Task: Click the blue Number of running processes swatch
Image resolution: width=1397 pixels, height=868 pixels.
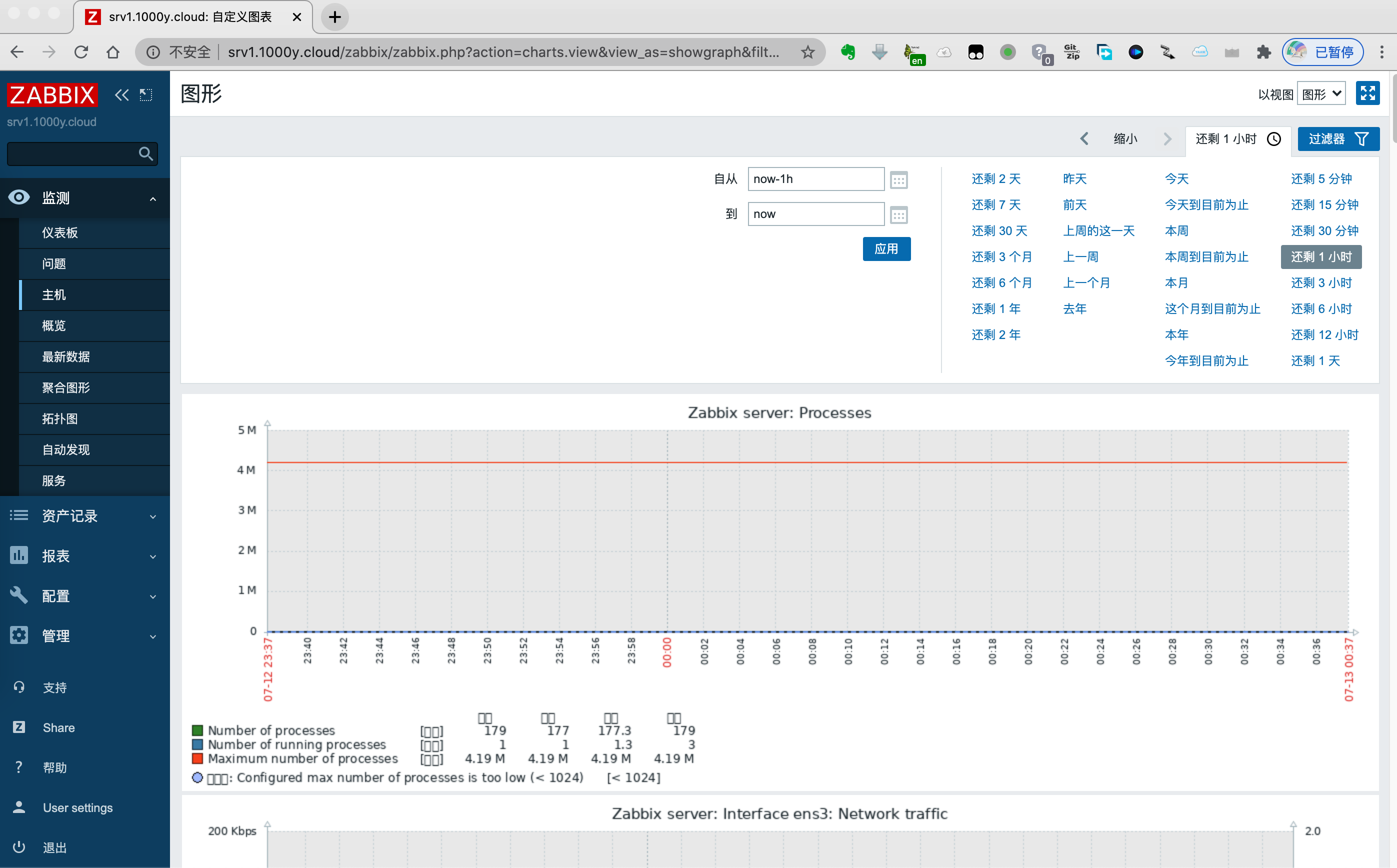Action: pyautogui.click(x=197, y=744)
